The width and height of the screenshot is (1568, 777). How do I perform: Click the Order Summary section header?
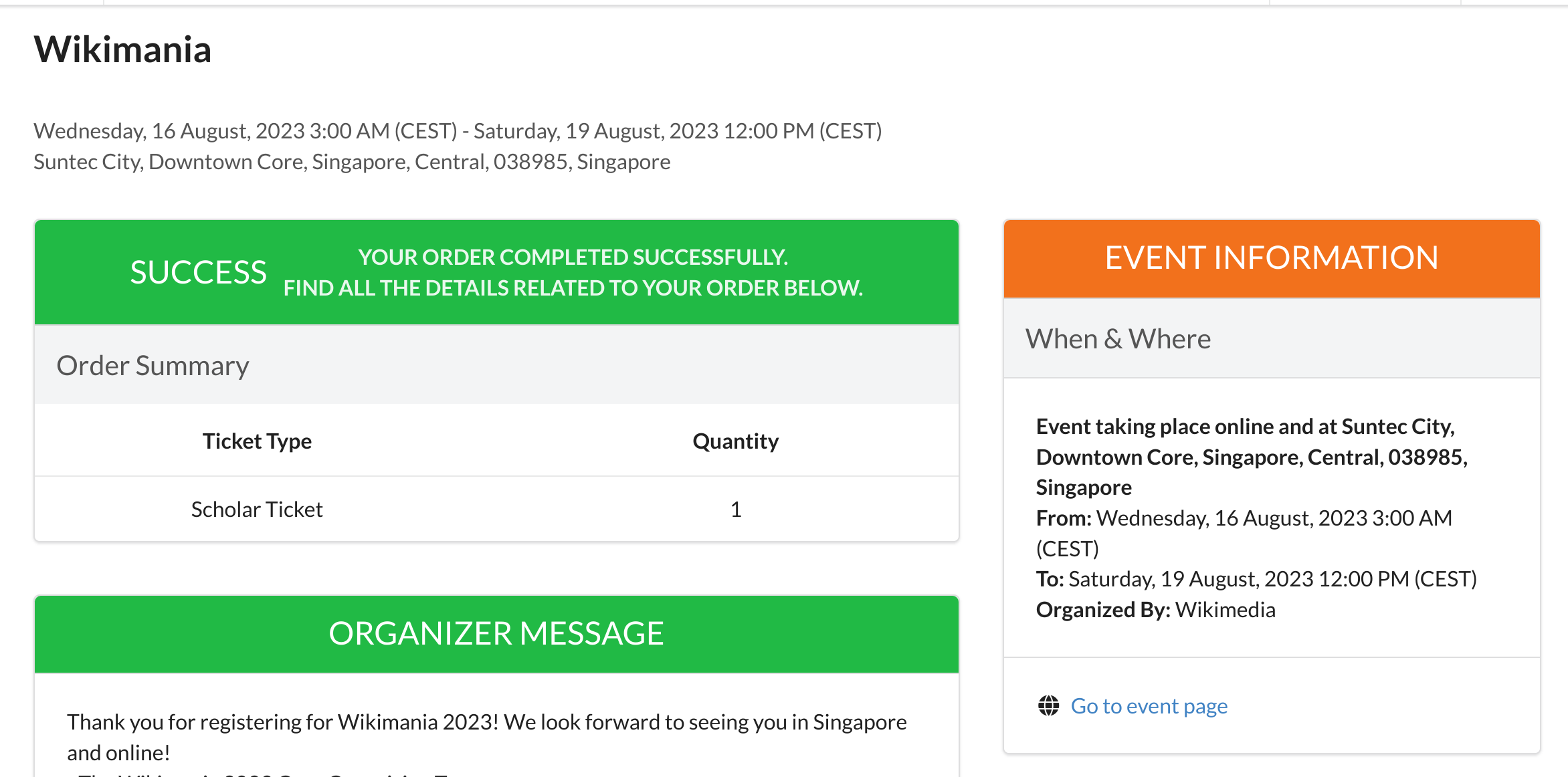coord(153,365)
